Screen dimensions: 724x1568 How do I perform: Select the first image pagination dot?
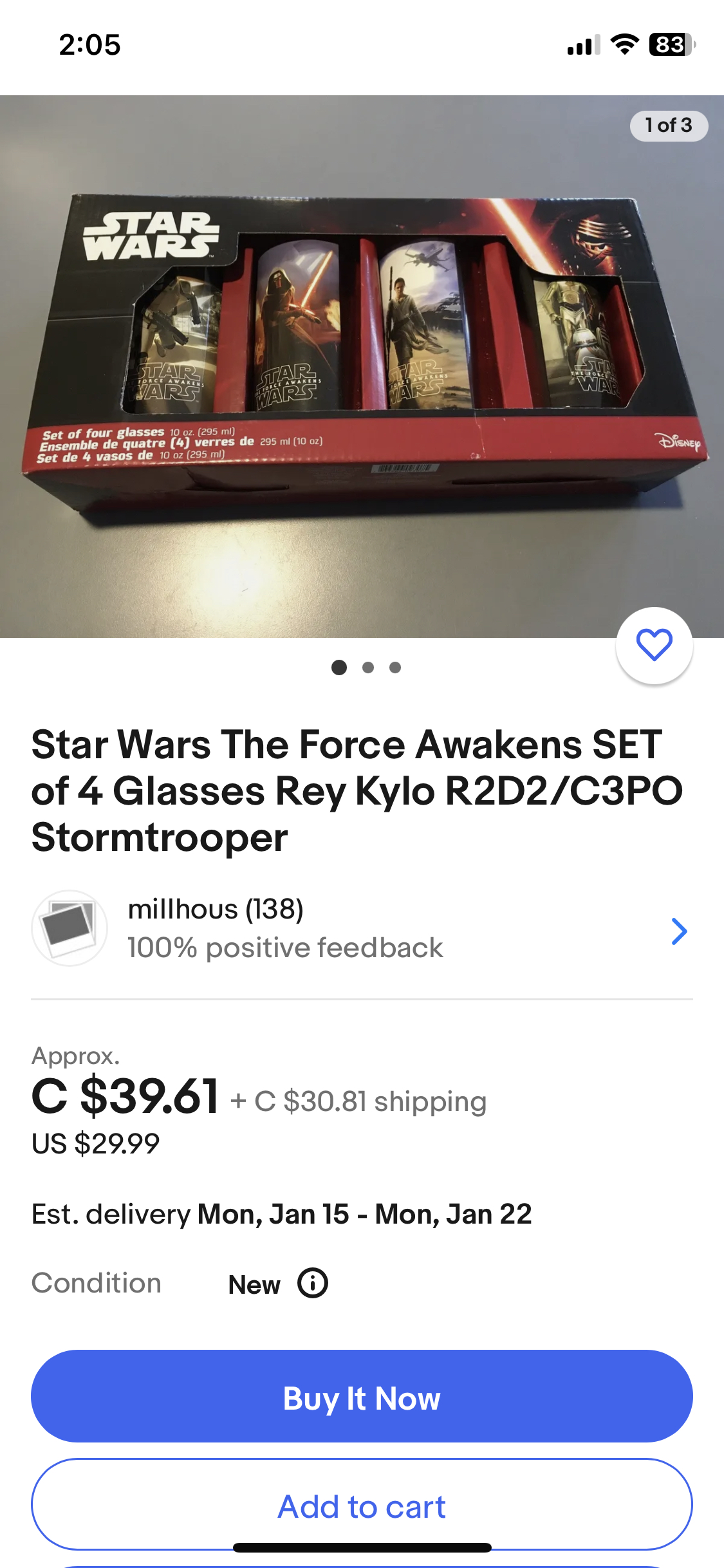coord(339,667)
